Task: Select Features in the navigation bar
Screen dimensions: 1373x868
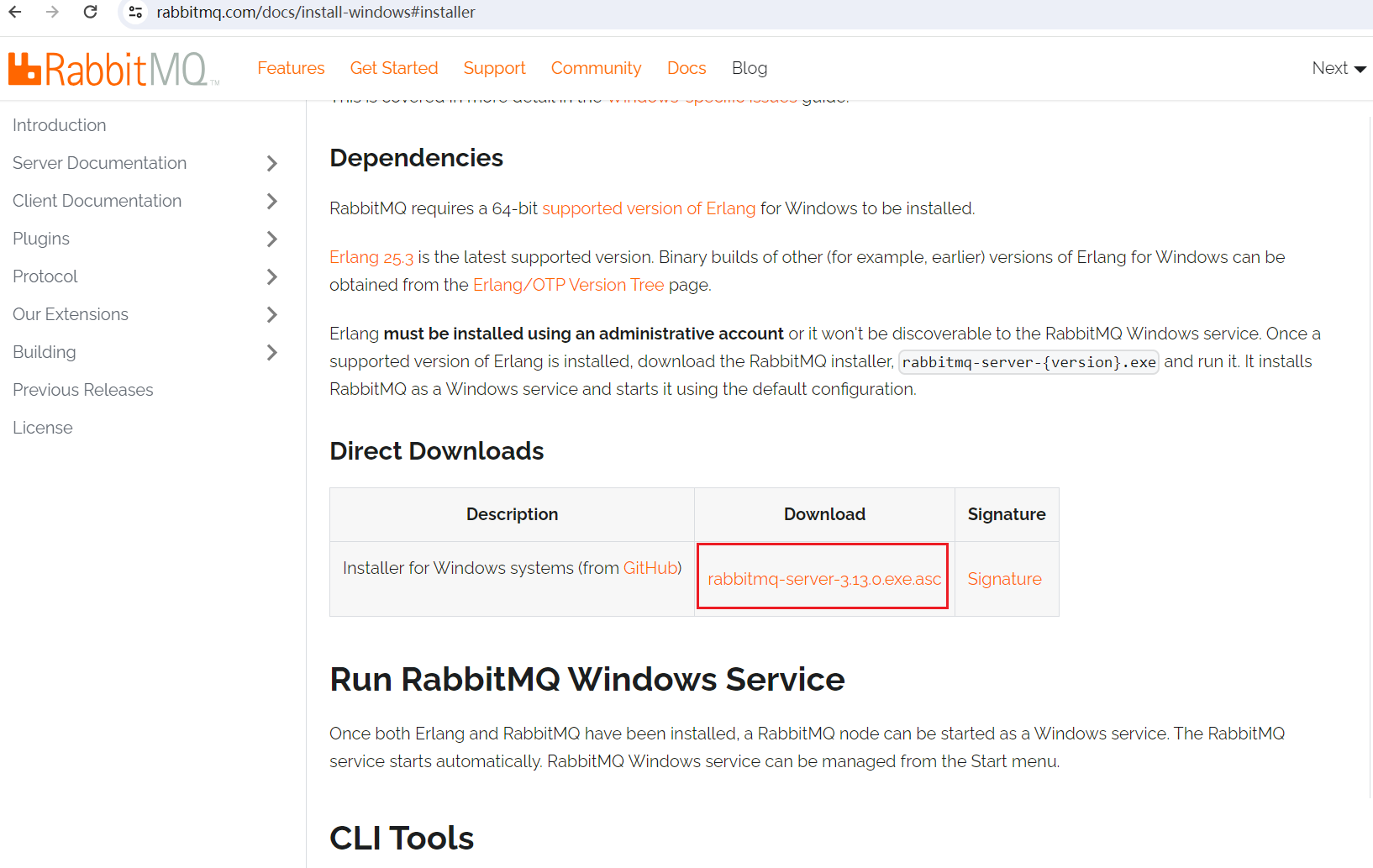Action: pos(291,68)
